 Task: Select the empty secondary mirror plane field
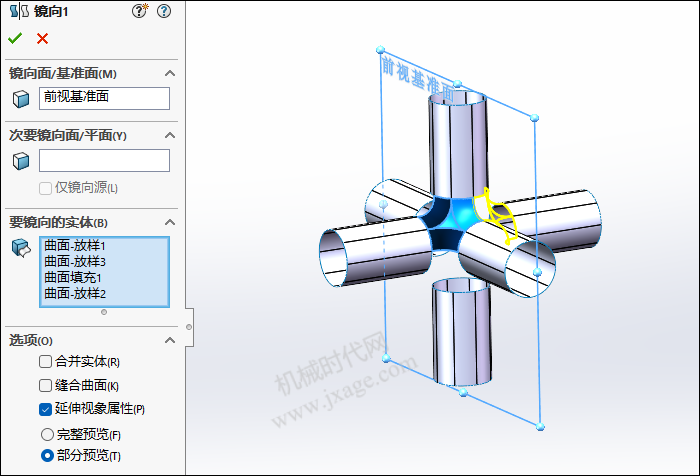click(x=104, y=160)
